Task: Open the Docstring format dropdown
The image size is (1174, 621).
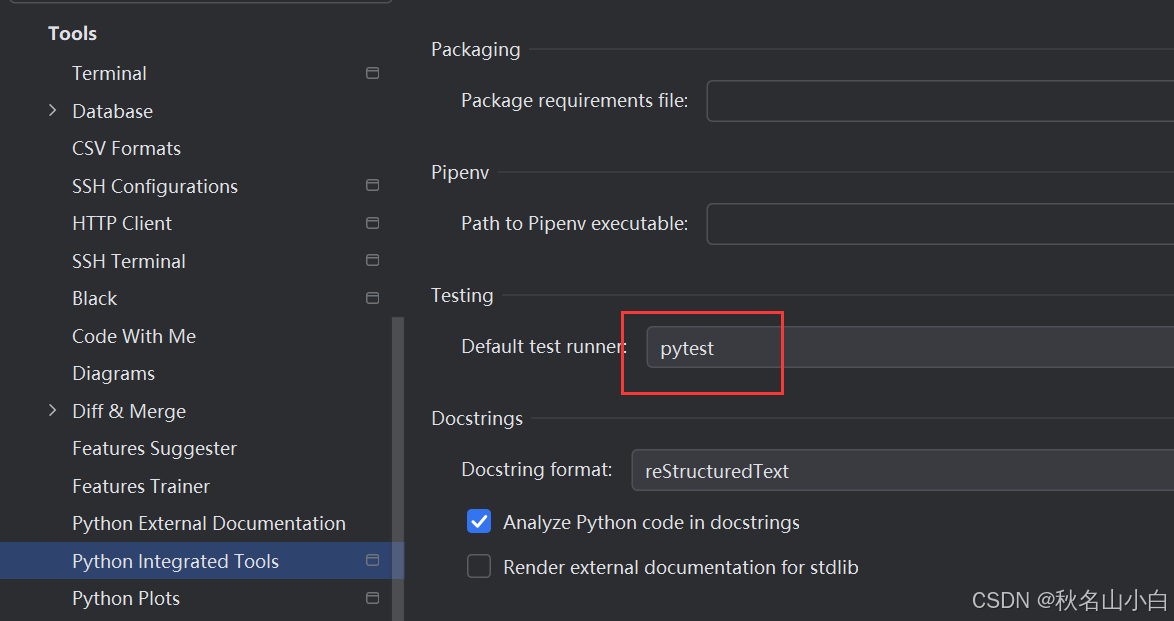Action: coord(902,470)
